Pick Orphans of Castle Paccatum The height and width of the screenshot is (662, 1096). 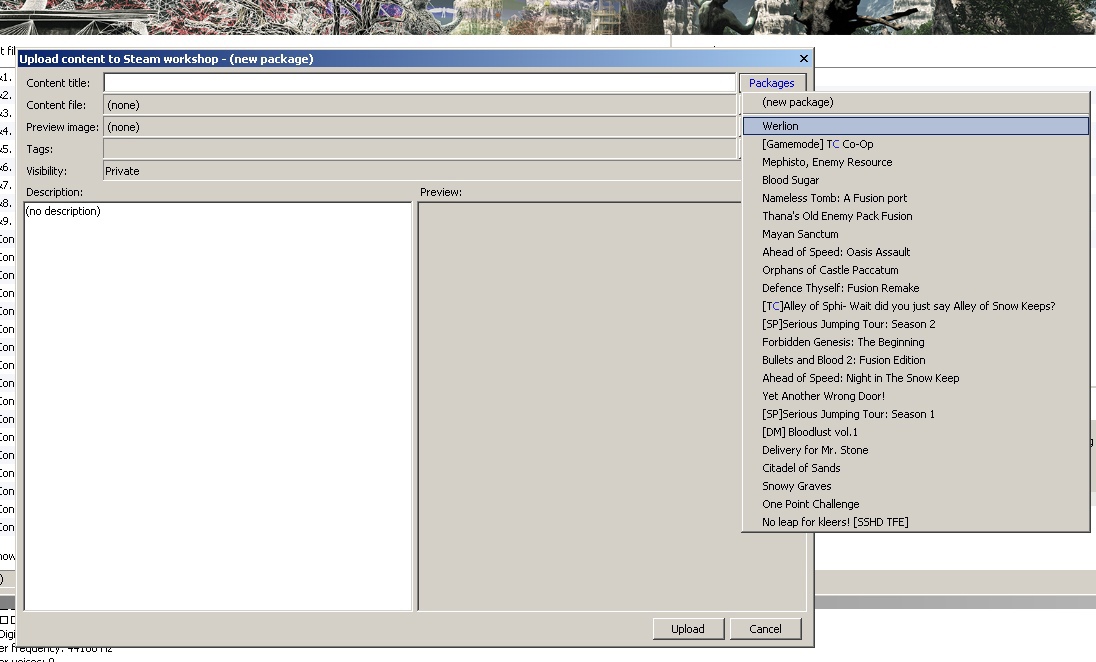click(916, 270)
